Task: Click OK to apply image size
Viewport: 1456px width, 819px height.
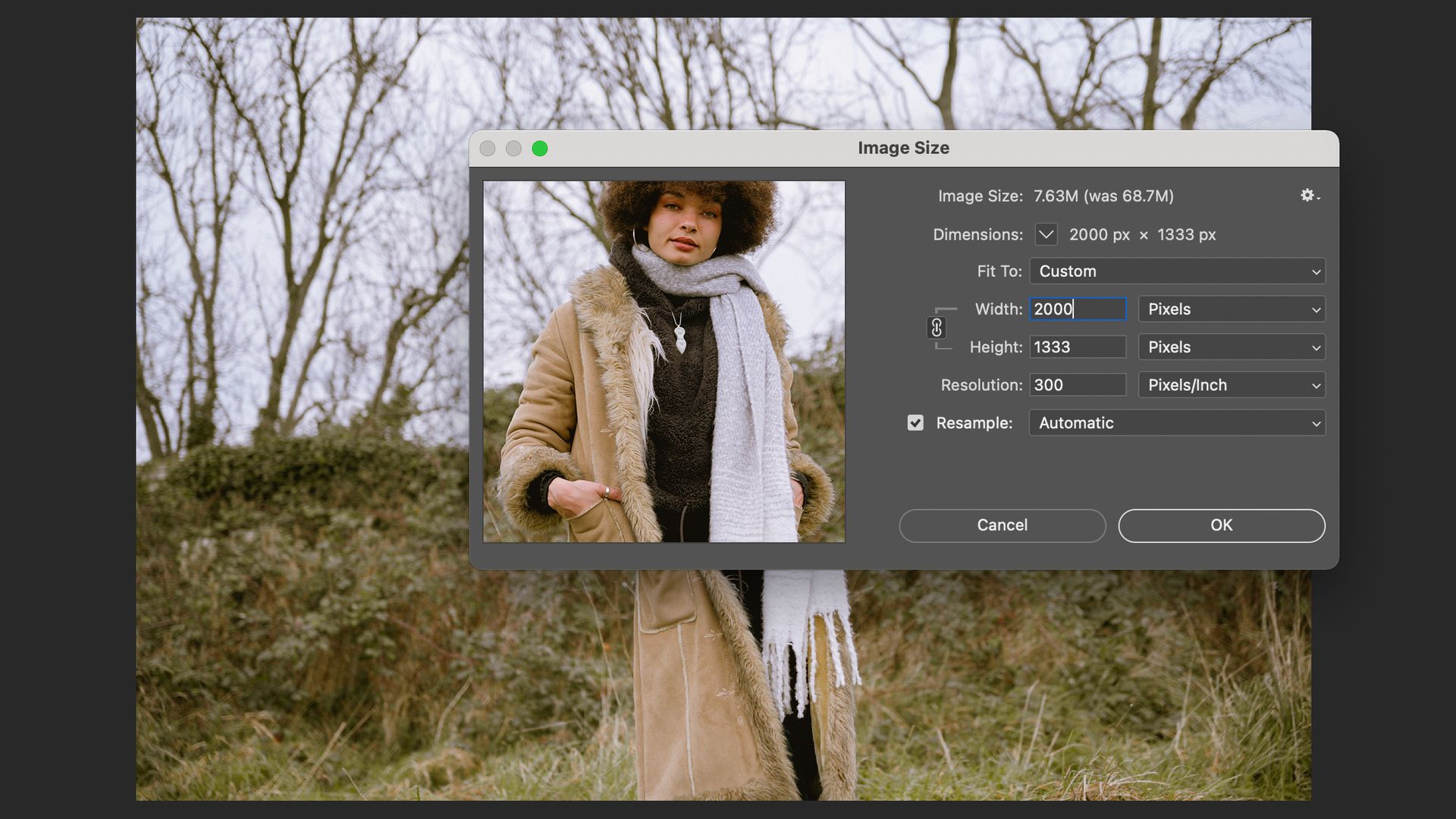Action: click(1220, 525)
